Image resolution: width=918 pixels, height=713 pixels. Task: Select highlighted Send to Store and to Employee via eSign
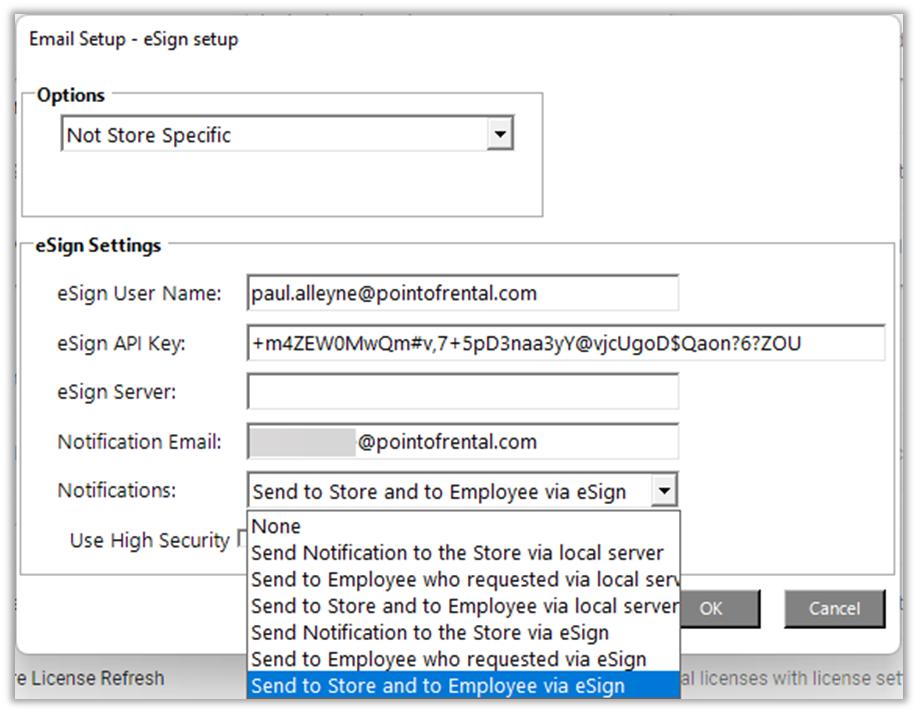click(438, 686)
